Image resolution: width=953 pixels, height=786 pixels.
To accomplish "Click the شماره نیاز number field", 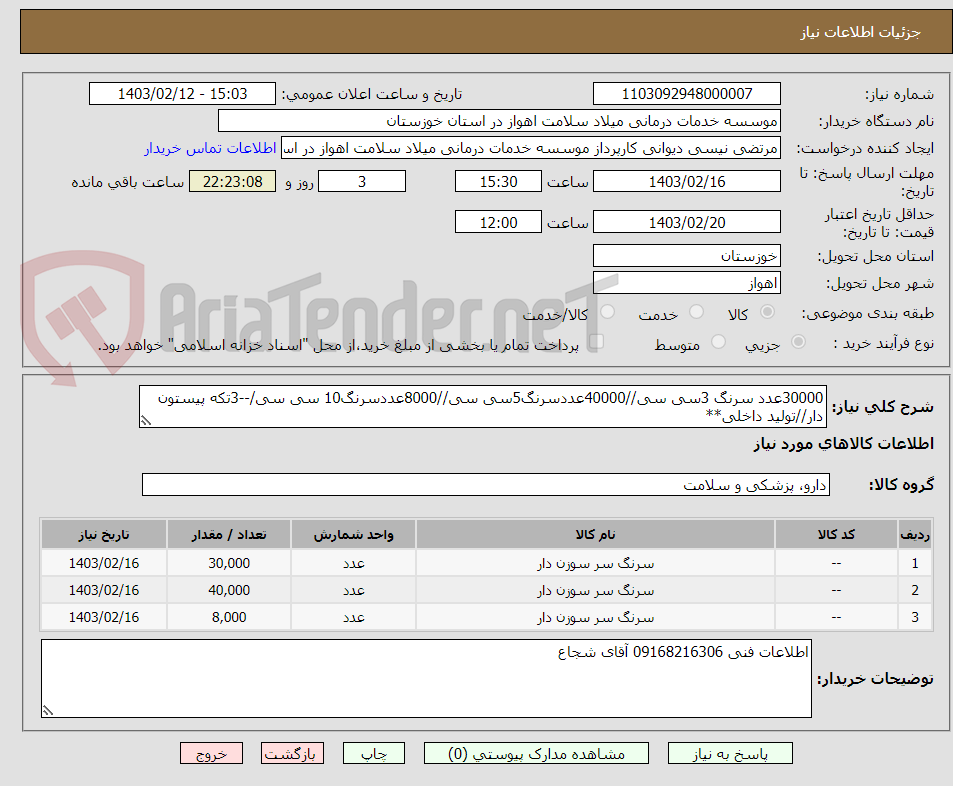I will pyautogui.click(x=687, y=94).
